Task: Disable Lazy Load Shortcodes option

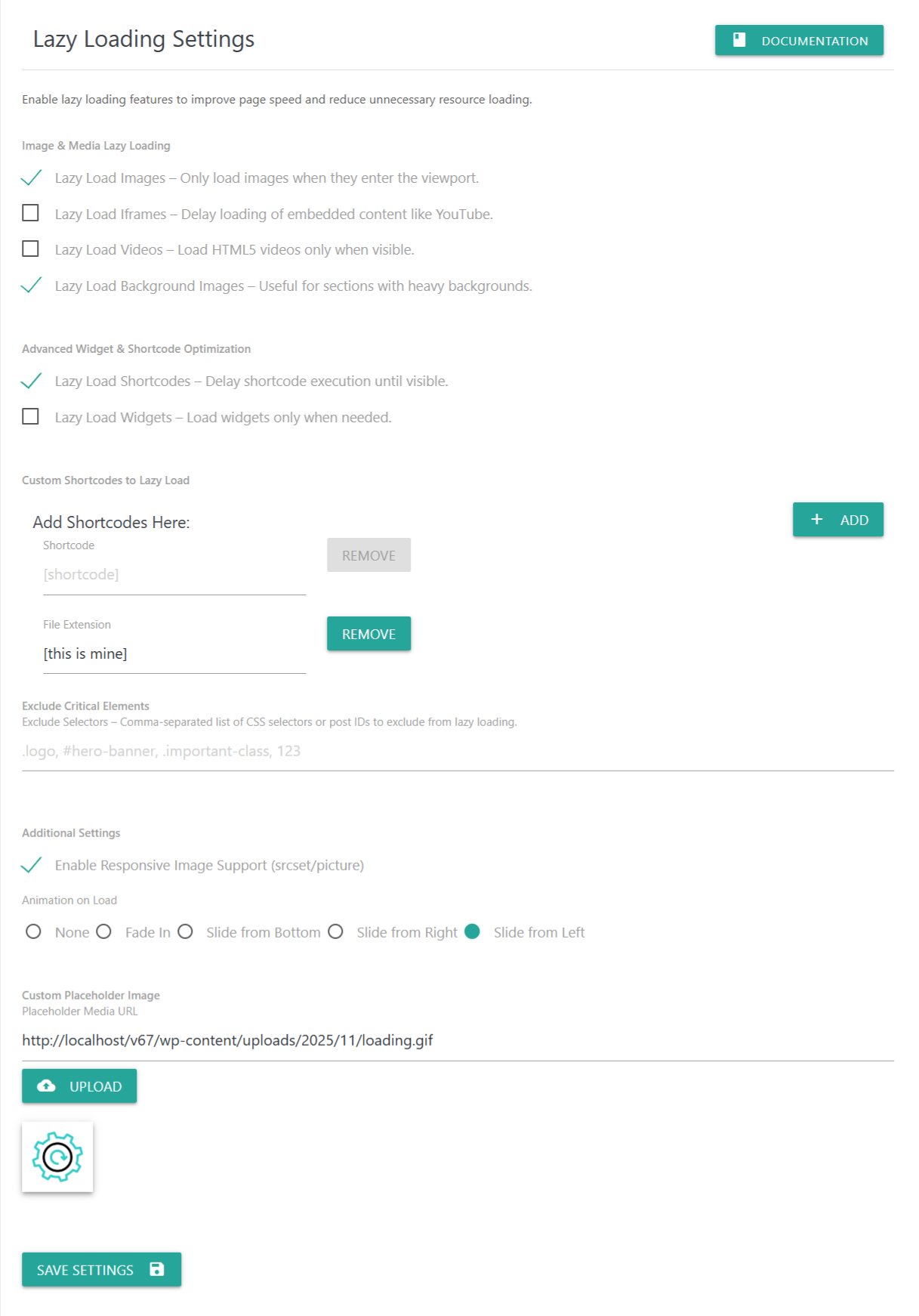Action: click(31, 382)
